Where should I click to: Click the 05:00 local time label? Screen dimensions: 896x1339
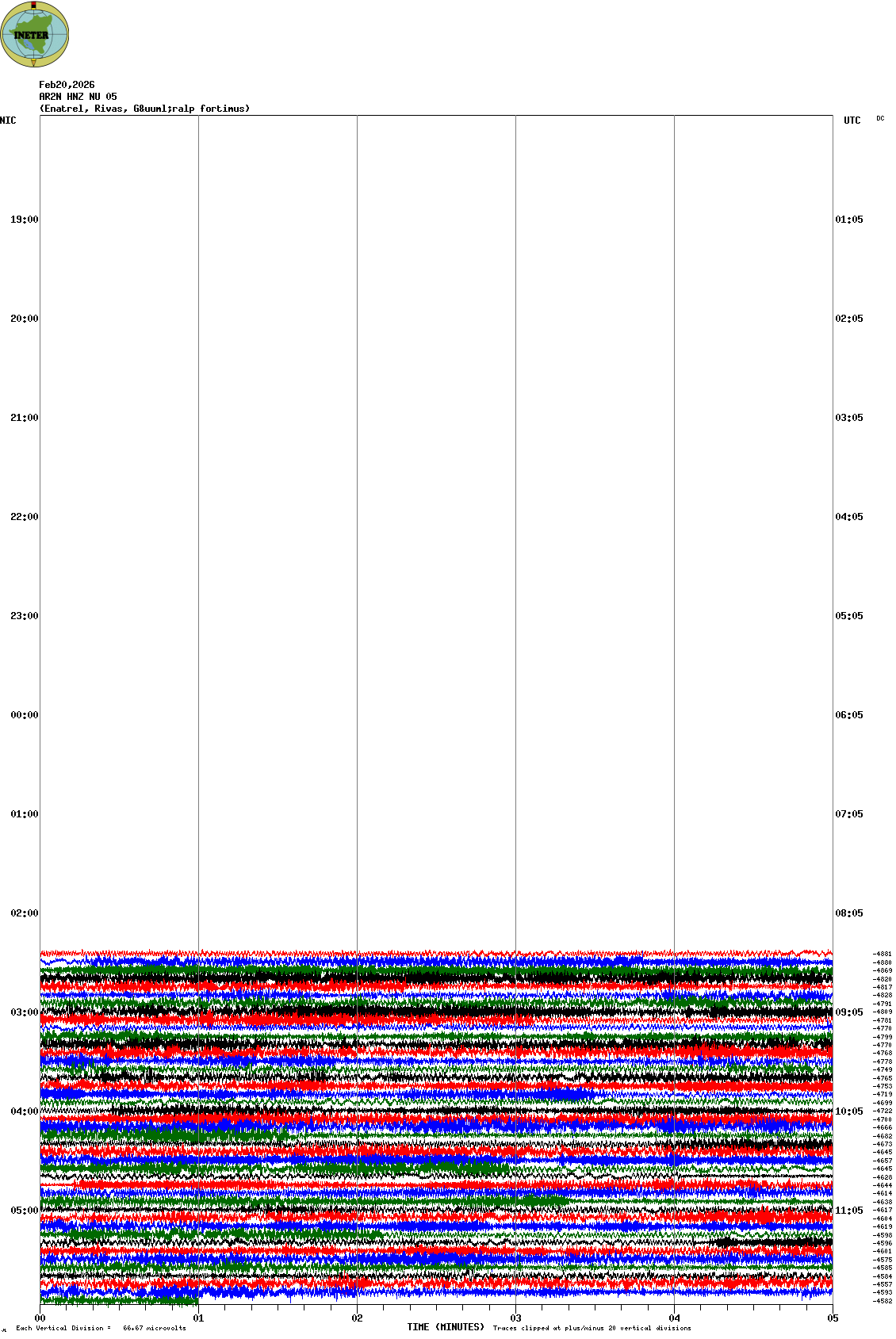pyautogui.click(x=24, y=1211)
